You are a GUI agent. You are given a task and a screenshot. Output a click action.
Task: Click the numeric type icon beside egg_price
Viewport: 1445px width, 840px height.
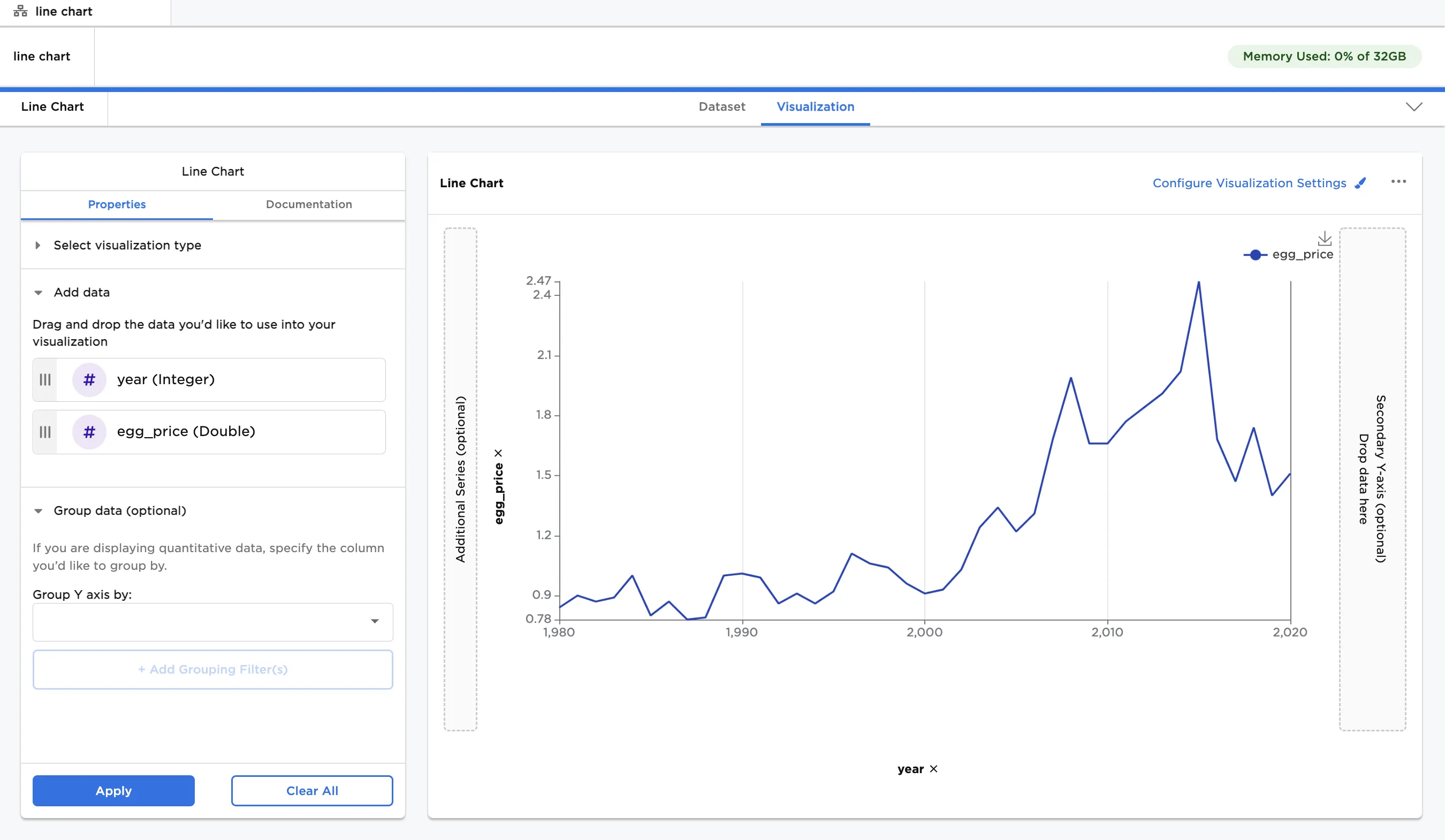tap(89, 432)
